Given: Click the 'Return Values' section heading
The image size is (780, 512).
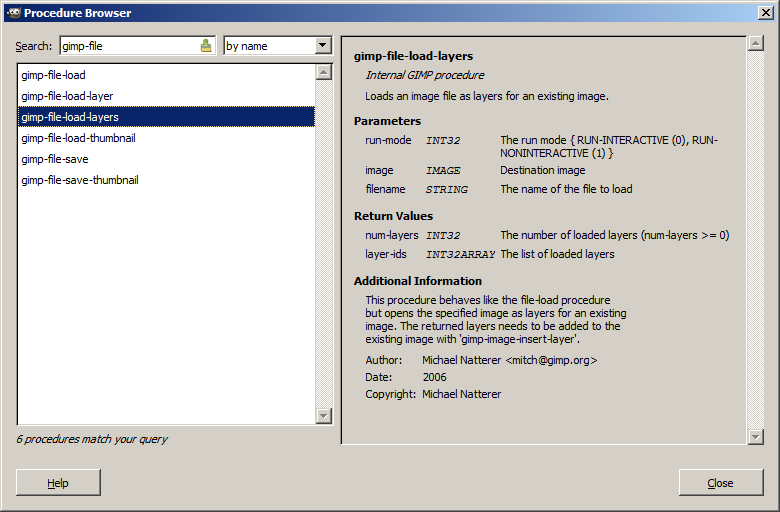Looking at the screenshot, I should pos(393,216).
